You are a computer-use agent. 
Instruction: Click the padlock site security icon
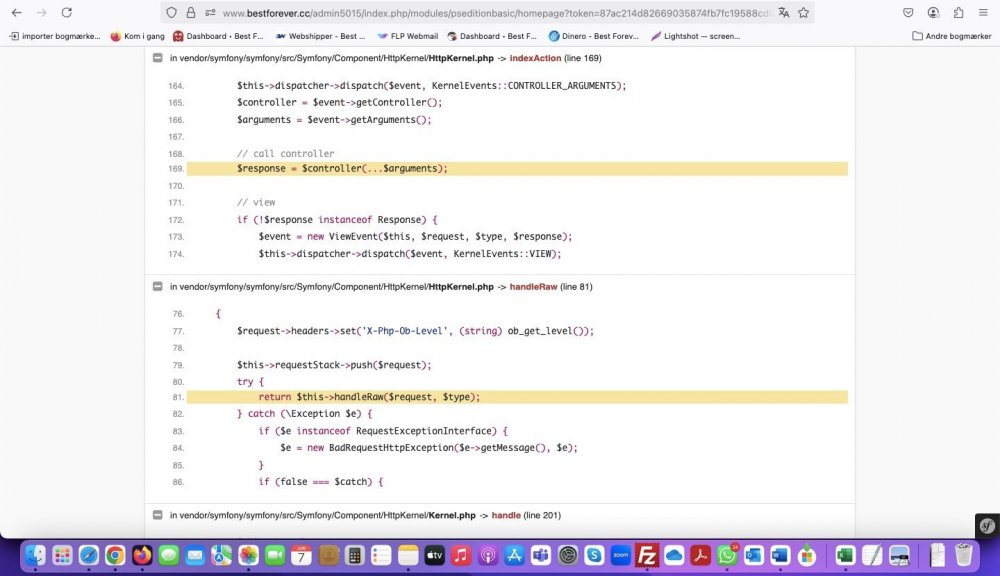pos(191,12)
